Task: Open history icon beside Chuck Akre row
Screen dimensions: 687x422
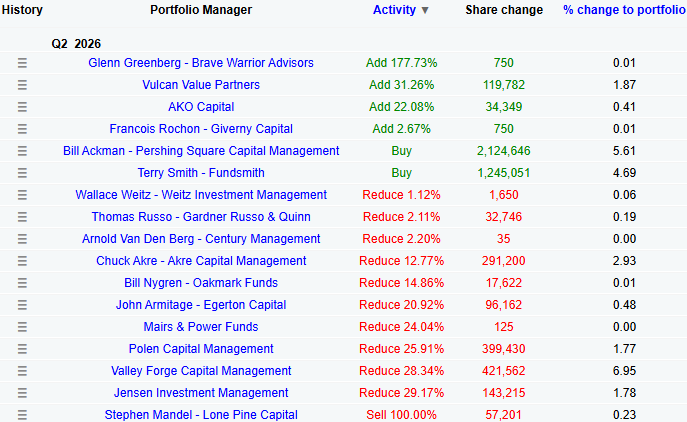Action: tap(22, 261)
